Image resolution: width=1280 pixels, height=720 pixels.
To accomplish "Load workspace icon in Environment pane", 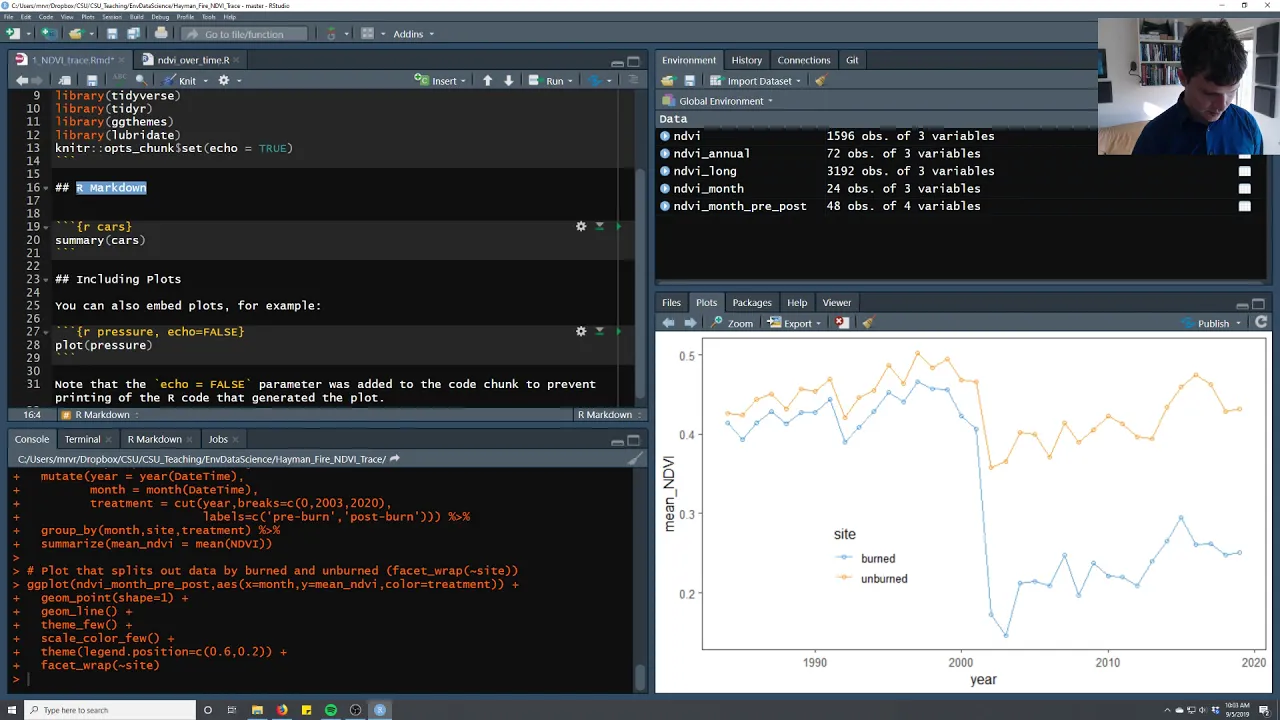I will pos(668,81).
